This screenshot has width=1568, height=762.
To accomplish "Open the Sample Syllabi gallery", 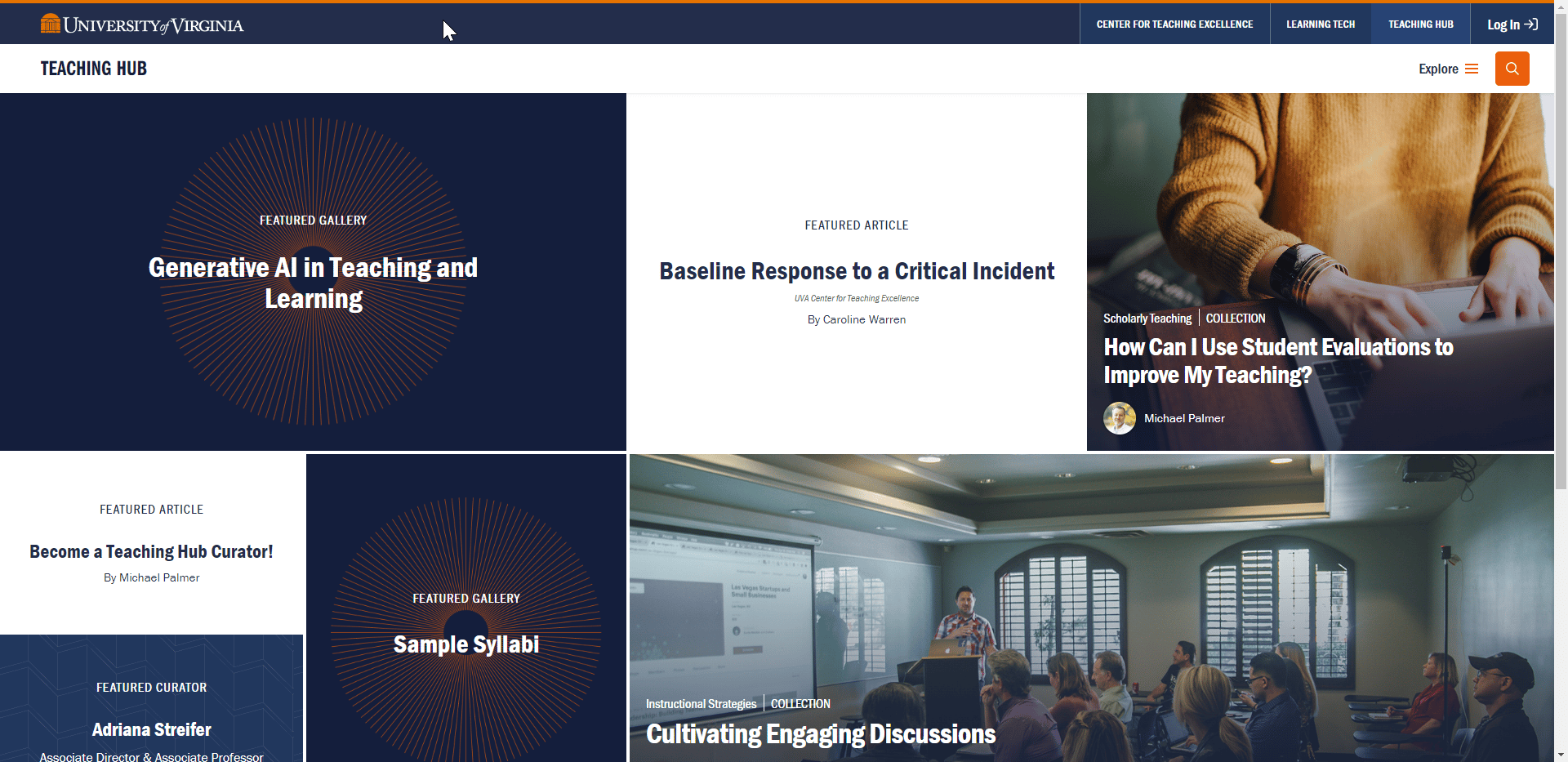I will [x=466, y=644].
